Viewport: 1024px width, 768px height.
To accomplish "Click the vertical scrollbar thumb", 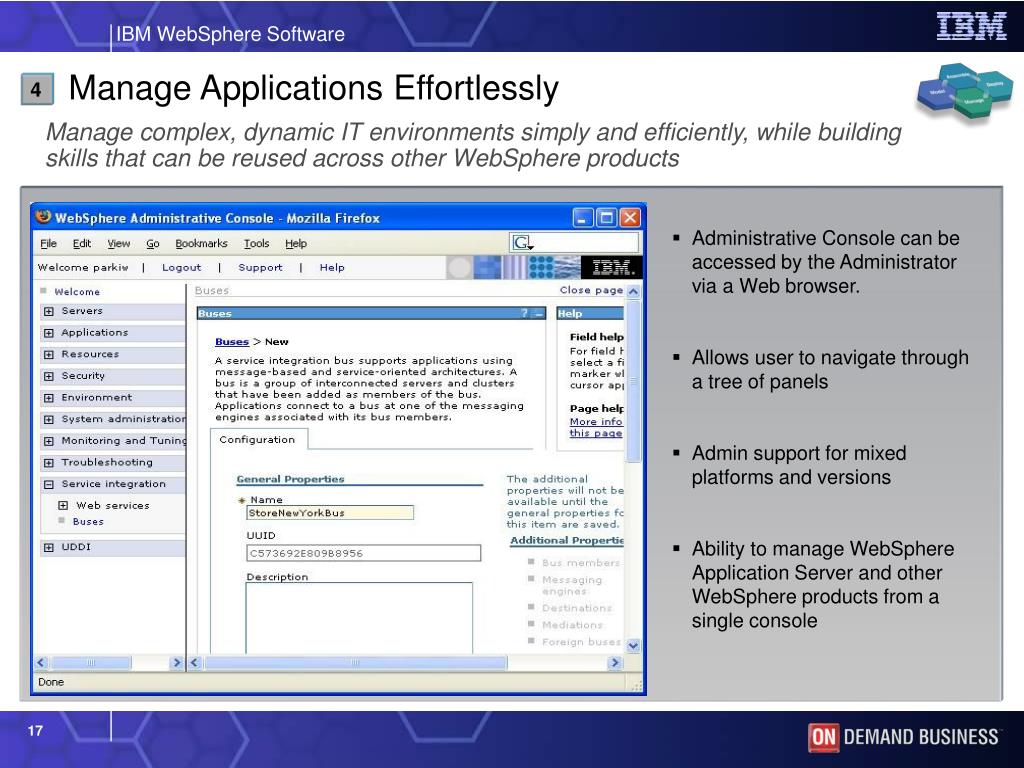I will point(633,381).
